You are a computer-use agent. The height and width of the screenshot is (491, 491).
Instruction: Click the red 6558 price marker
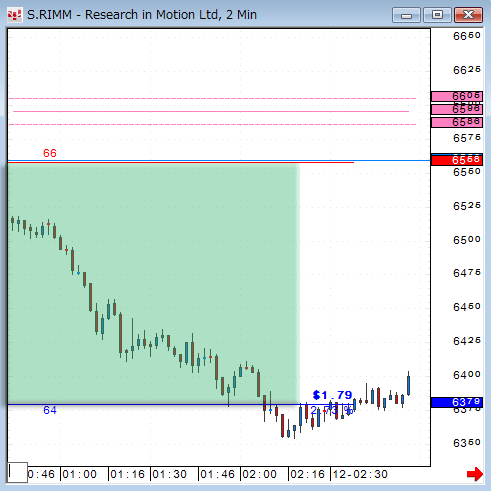click(x=457, y=160)
